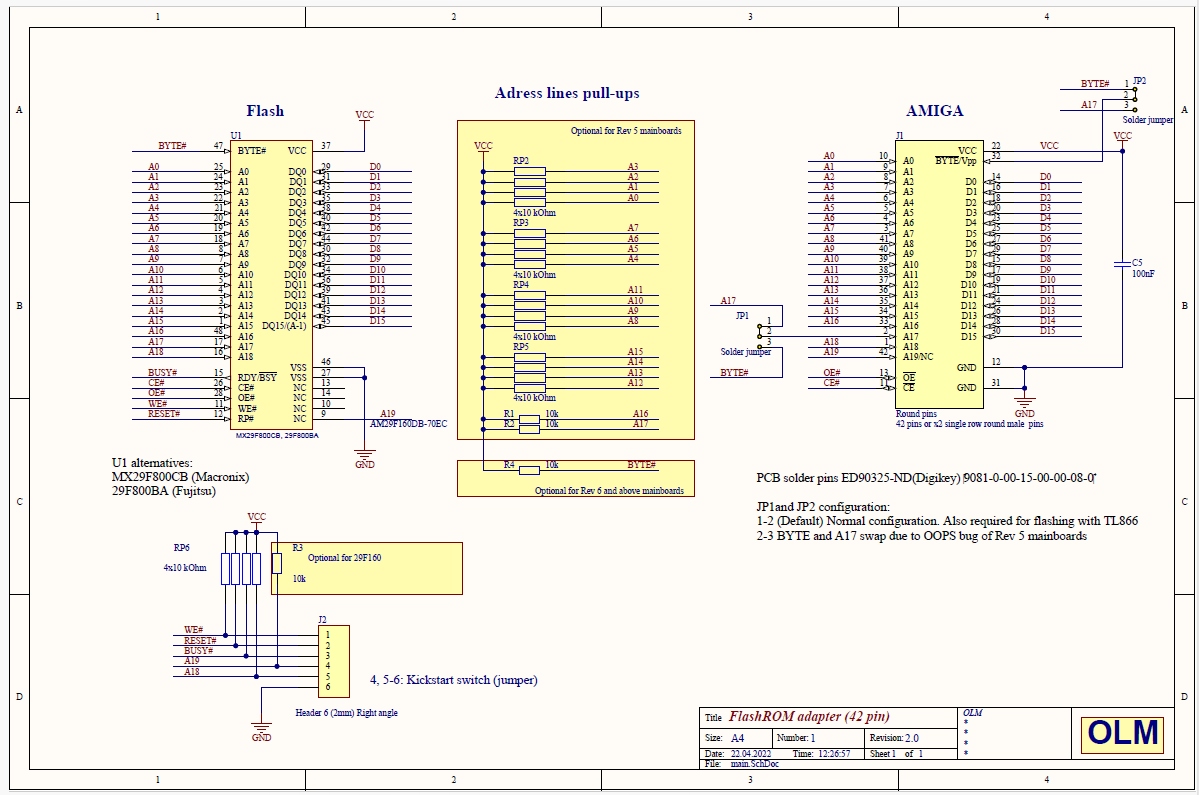The height and width of the screenshot is (795, 1199).
Task: Select the JP2 solder jumper symbol
Action: [1135, 99]
